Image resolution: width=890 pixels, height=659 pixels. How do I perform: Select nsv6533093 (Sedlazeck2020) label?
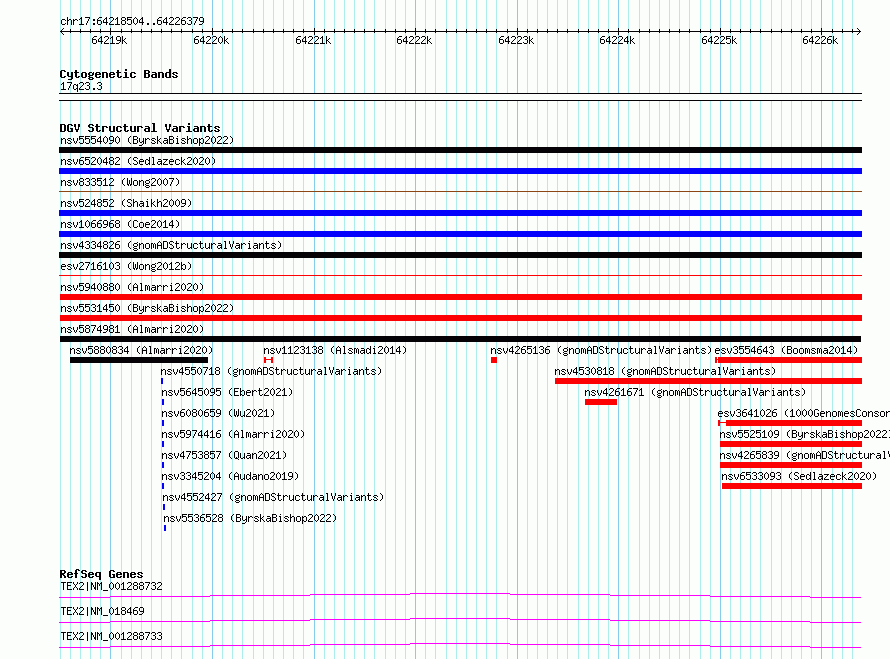coord(799,476)
